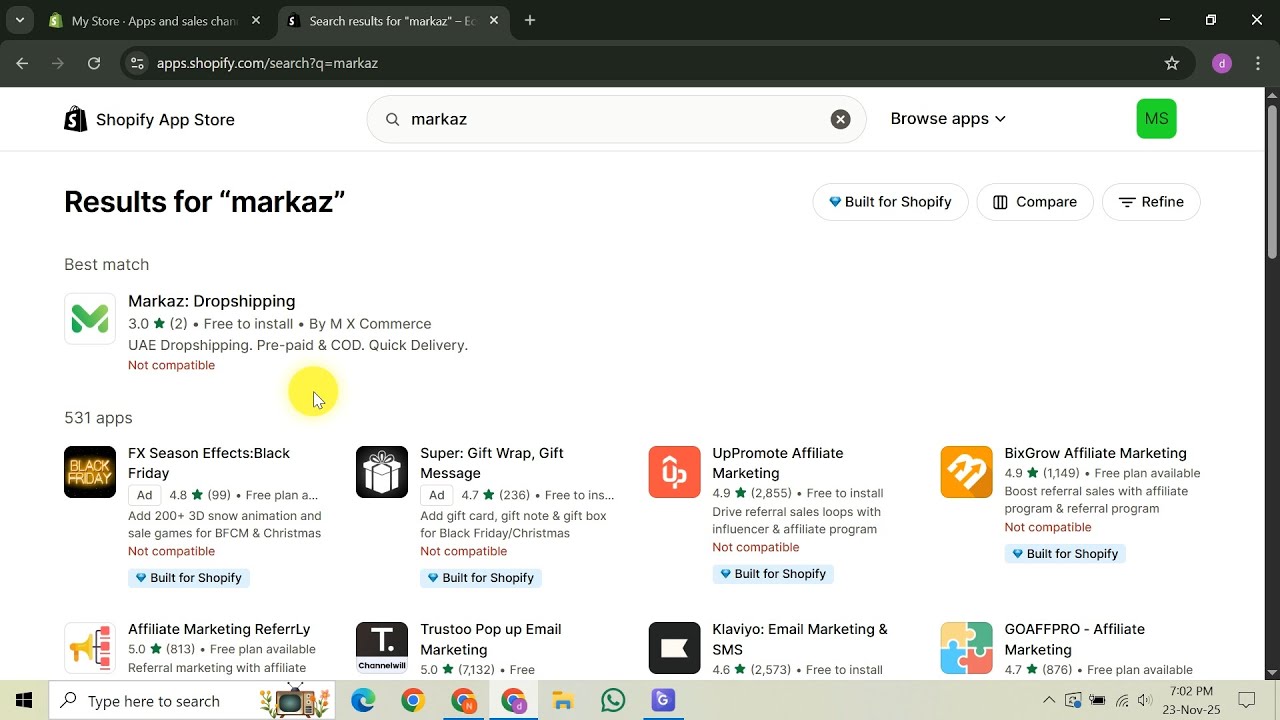Screen dimensions: 1280x720
Task: Filter results by Built for Shopify
Action: [x=890, y=202]
